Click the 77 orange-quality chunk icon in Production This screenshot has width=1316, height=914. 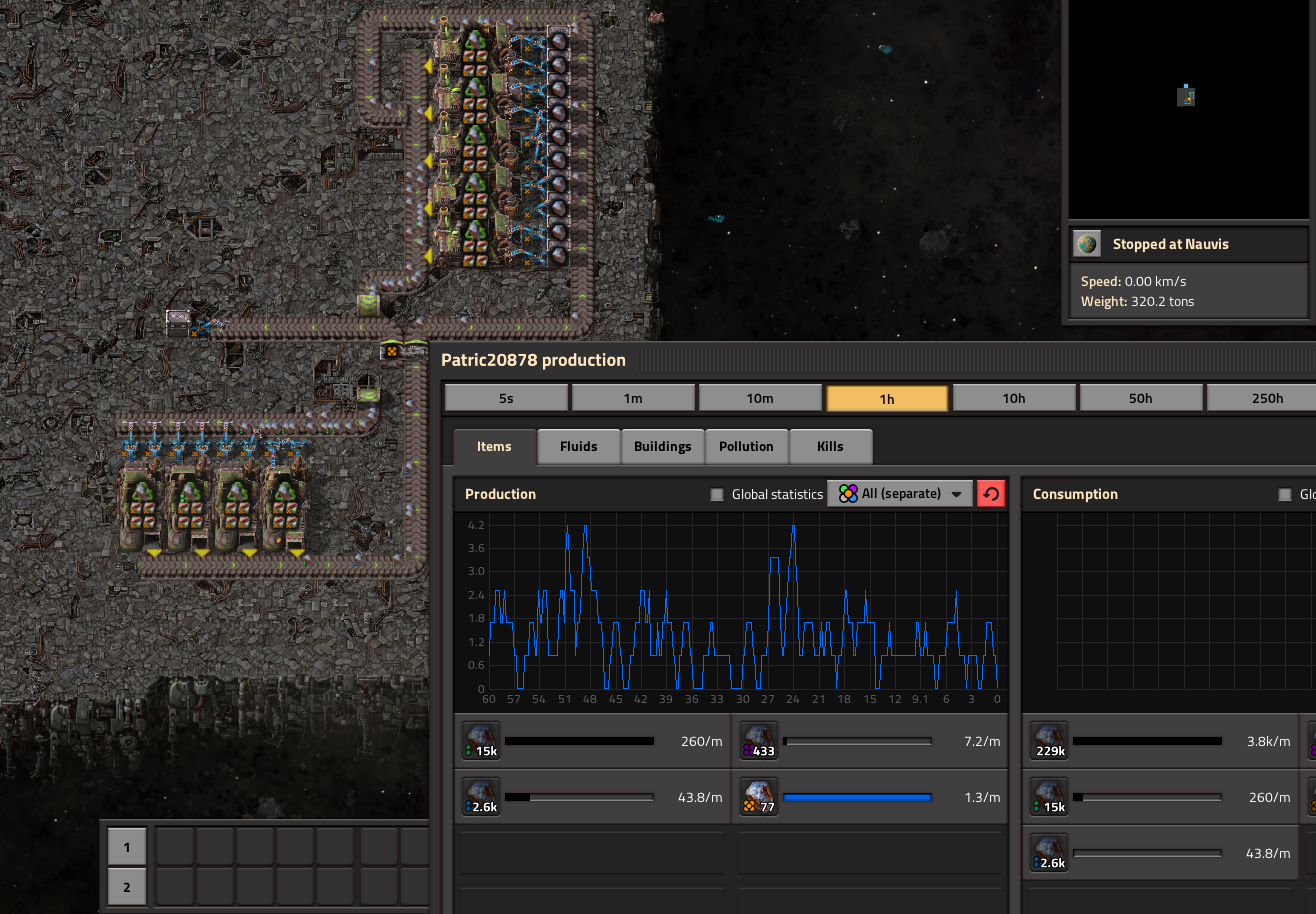pyautogui.click(x=759, y=797)
